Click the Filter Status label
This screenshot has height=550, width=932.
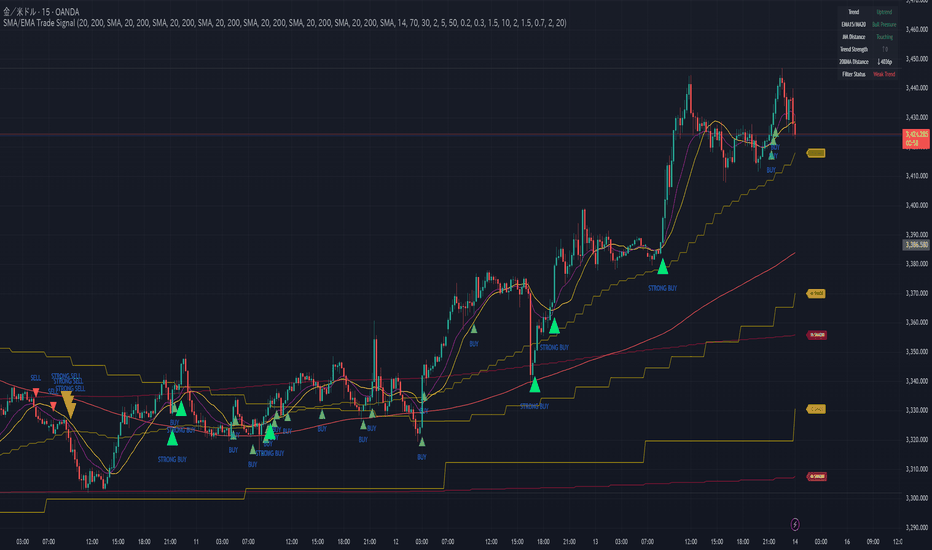point(854,74)
